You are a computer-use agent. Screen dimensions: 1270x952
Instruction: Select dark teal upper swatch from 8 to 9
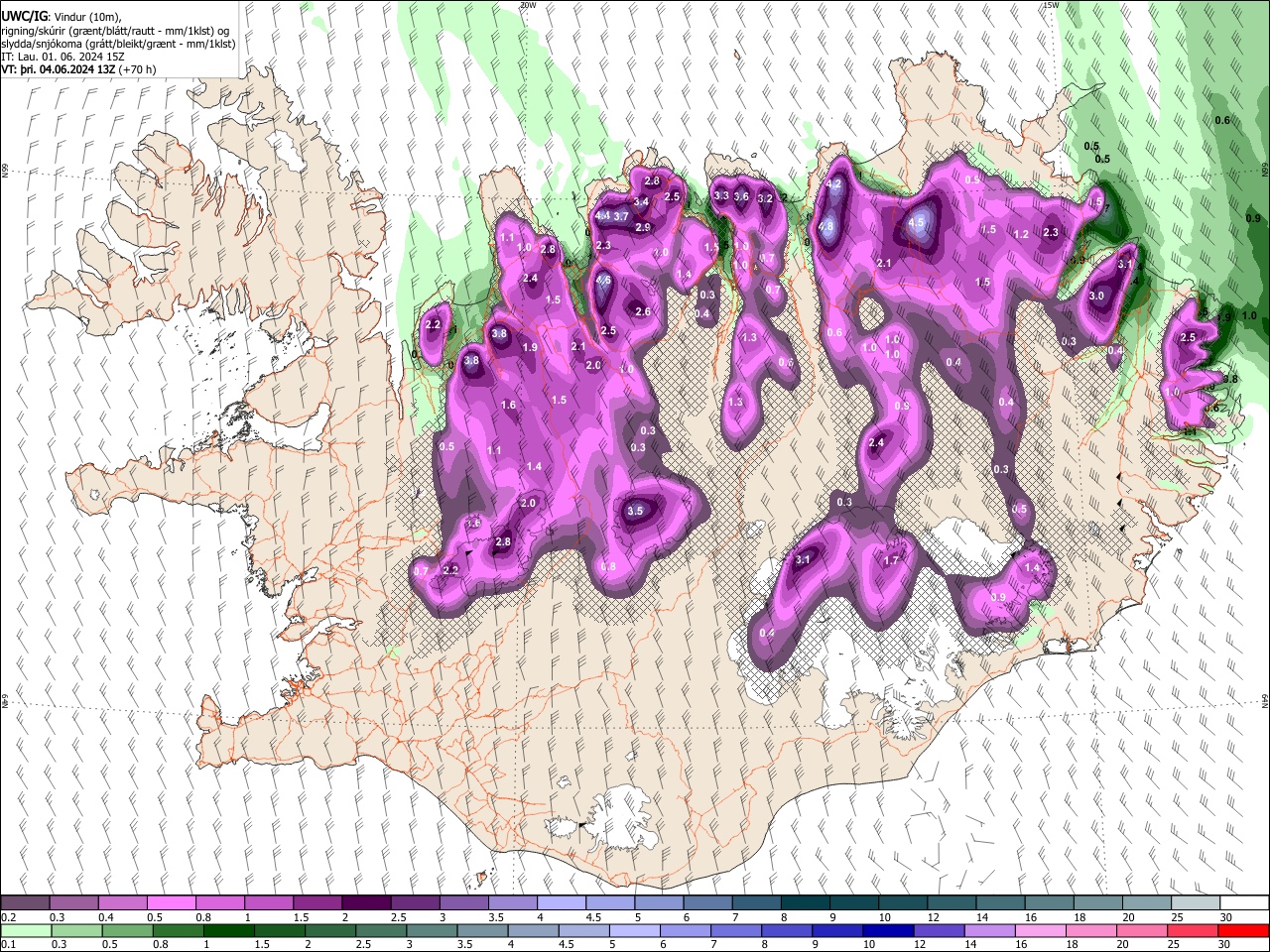tap(806, 903)
